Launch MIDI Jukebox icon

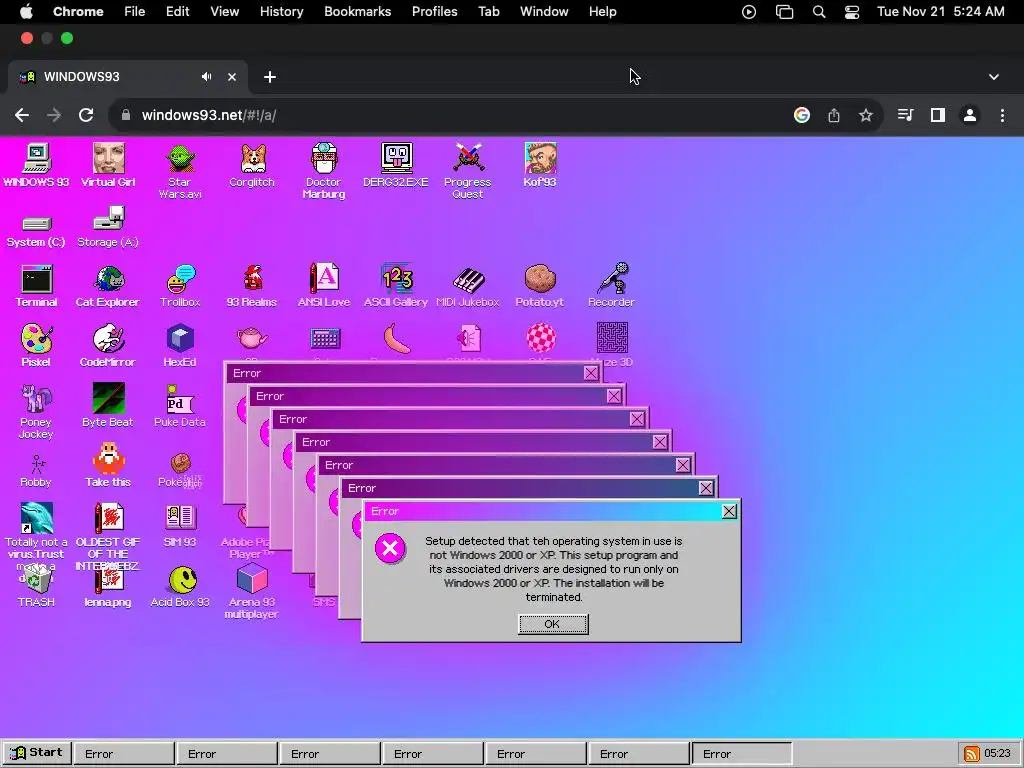pos(468,286)
